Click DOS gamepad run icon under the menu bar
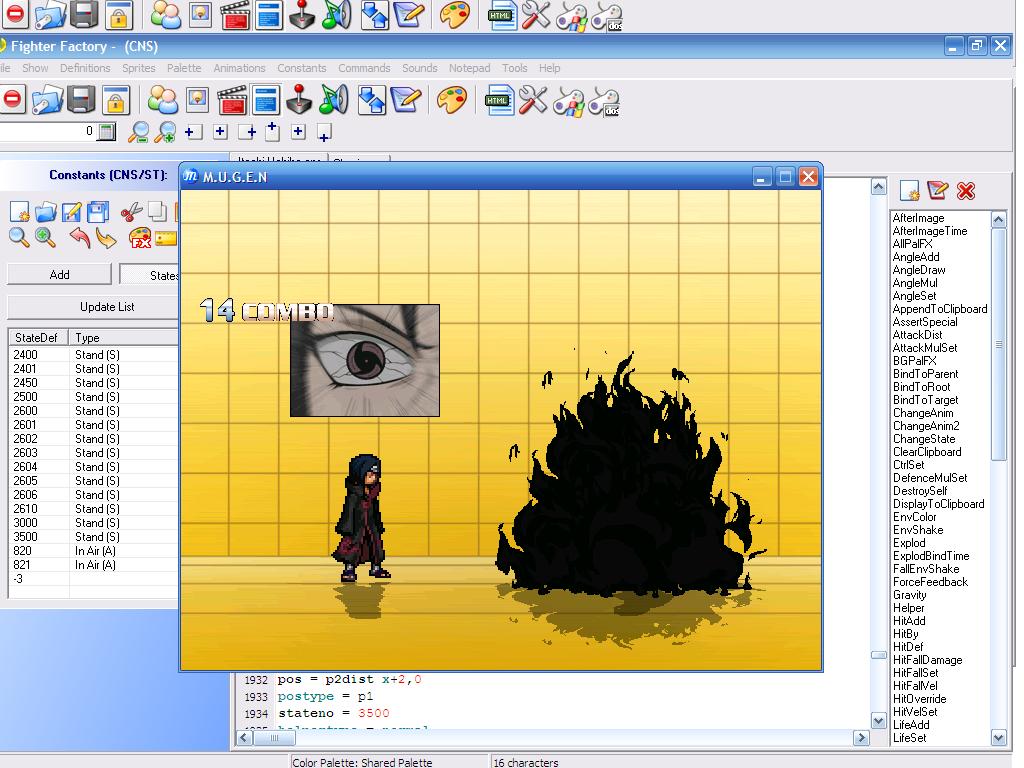The width and height of the screenshot is (1024, 768). (x=604, y=102)
